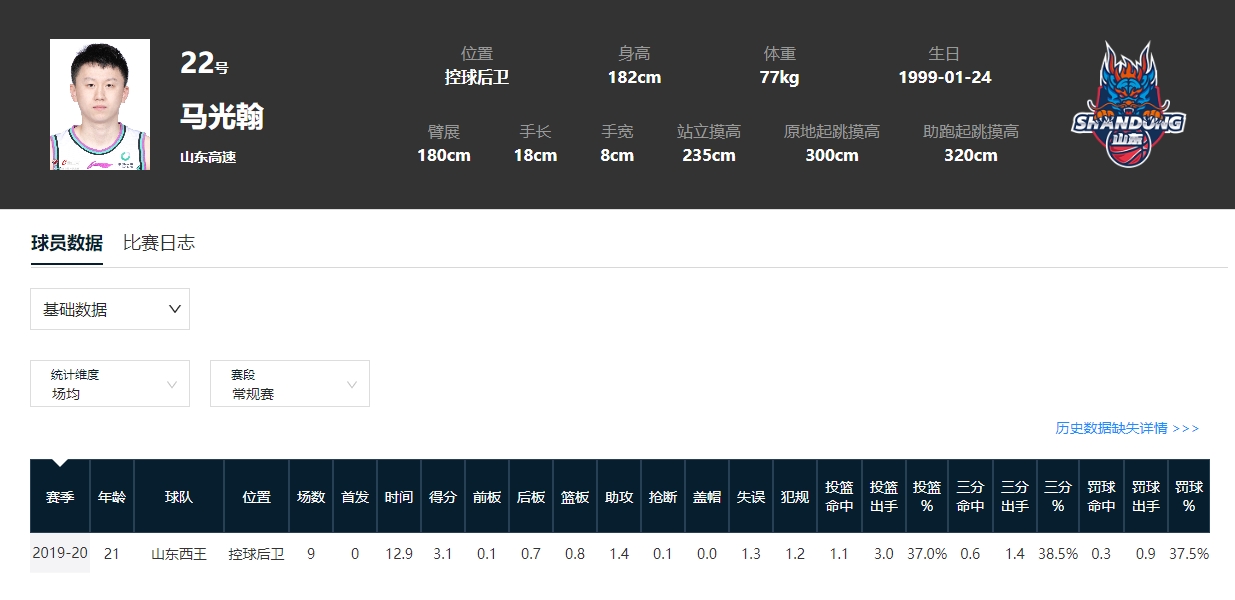Click the 场数 column header
The width and height of the screenshot is (1235, 600).
click(311, 496)
